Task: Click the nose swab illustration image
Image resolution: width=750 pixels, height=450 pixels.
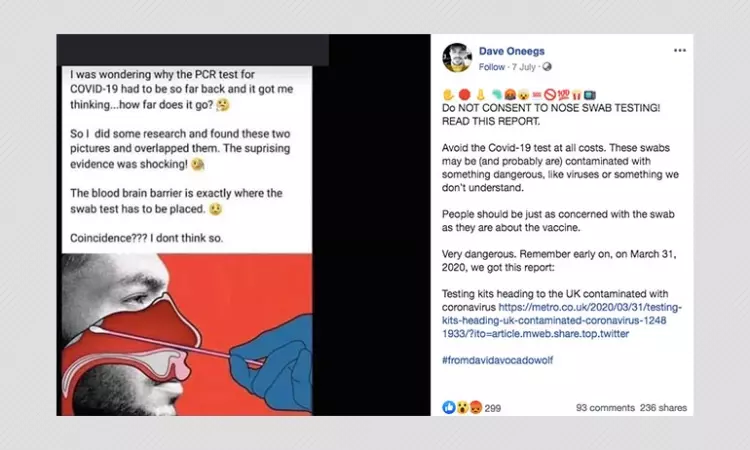Action: (187, 334)
